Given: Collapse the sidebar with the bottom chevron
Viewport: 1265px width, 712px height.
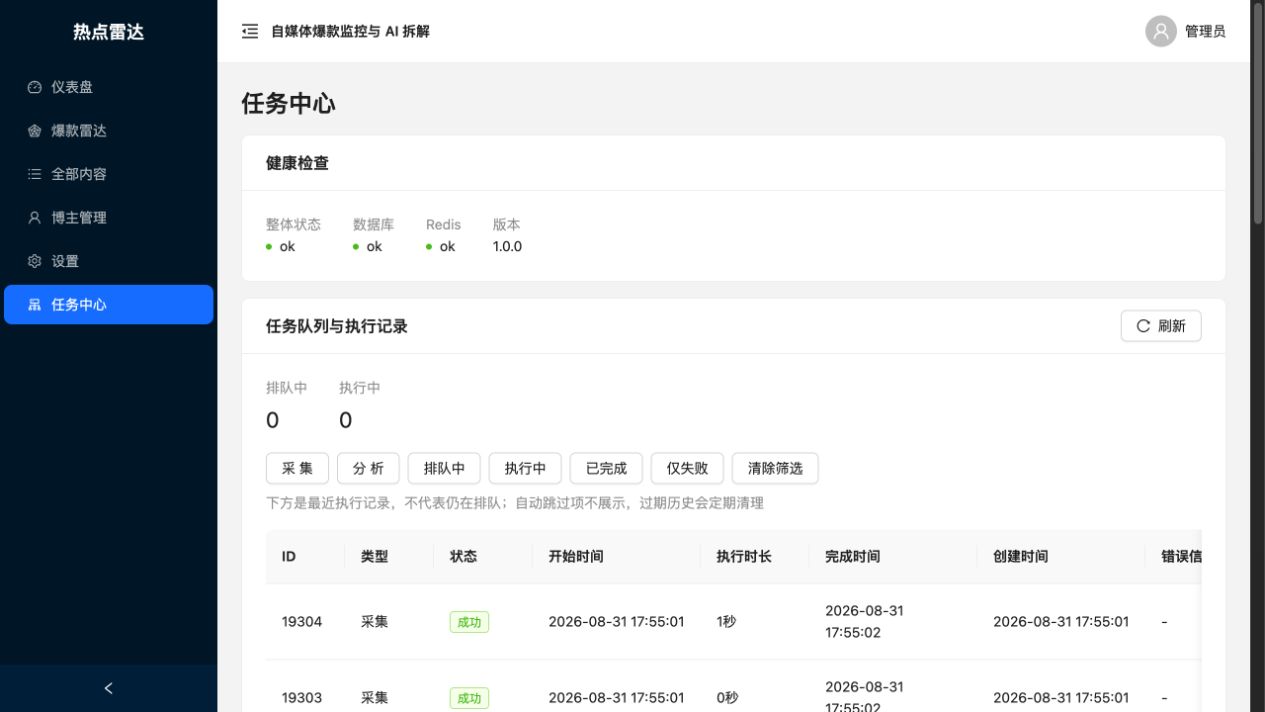Looking at the screenshot, I should pos(108,688).
